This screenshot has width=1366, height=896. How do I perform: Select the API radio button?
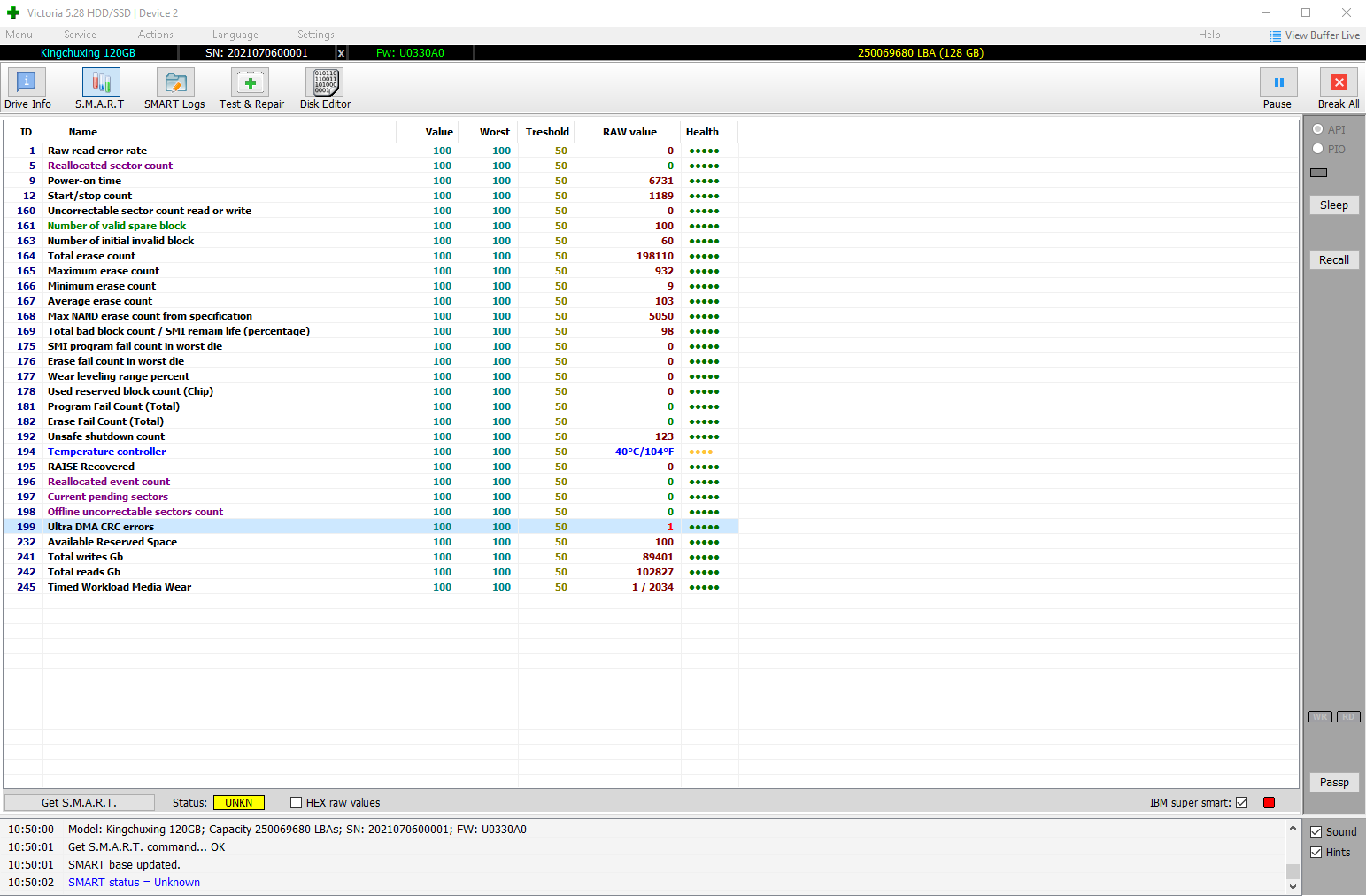1318,129
